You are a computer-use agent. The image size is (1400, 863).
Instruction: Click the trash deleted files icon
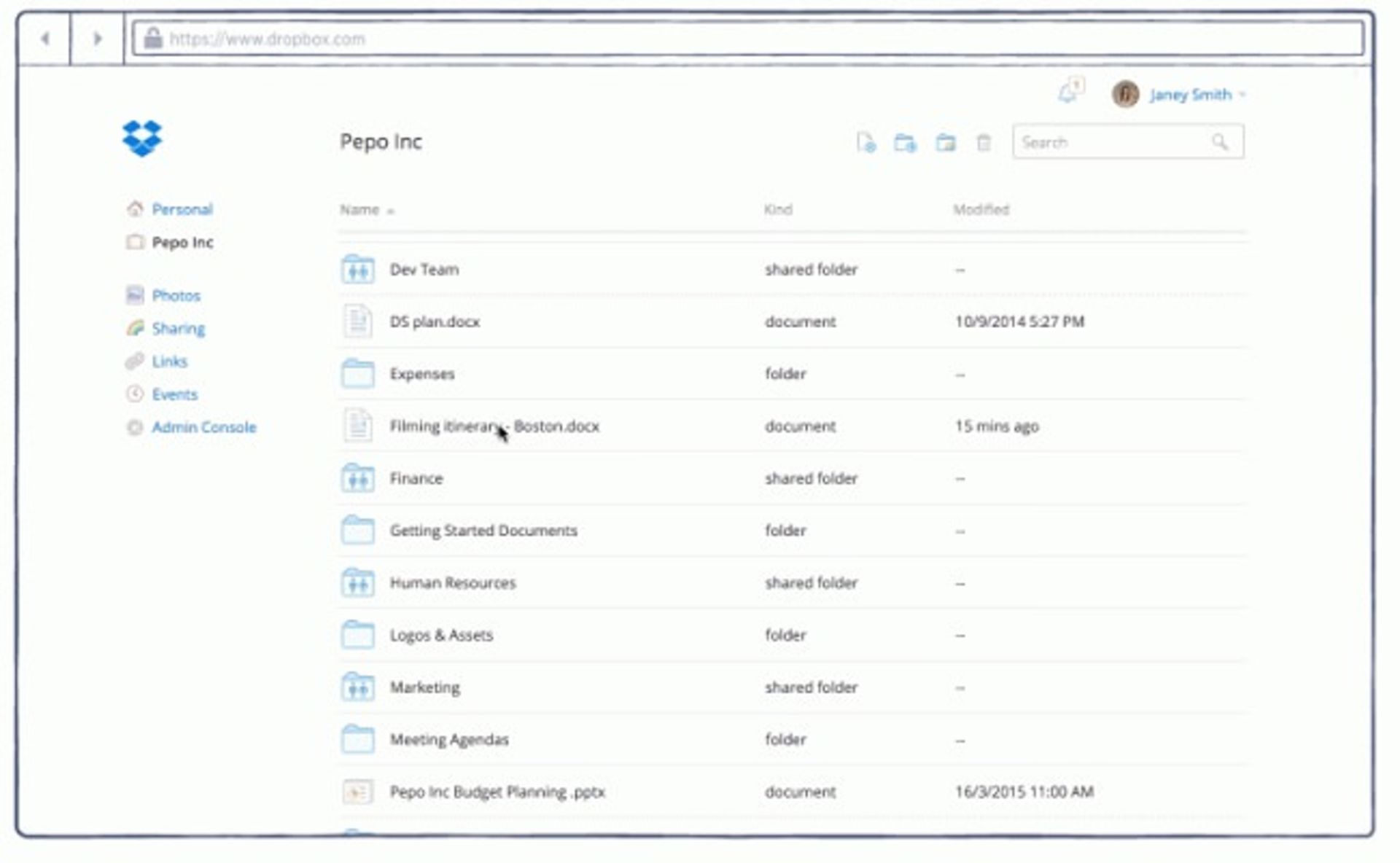[x=984, y=142]
